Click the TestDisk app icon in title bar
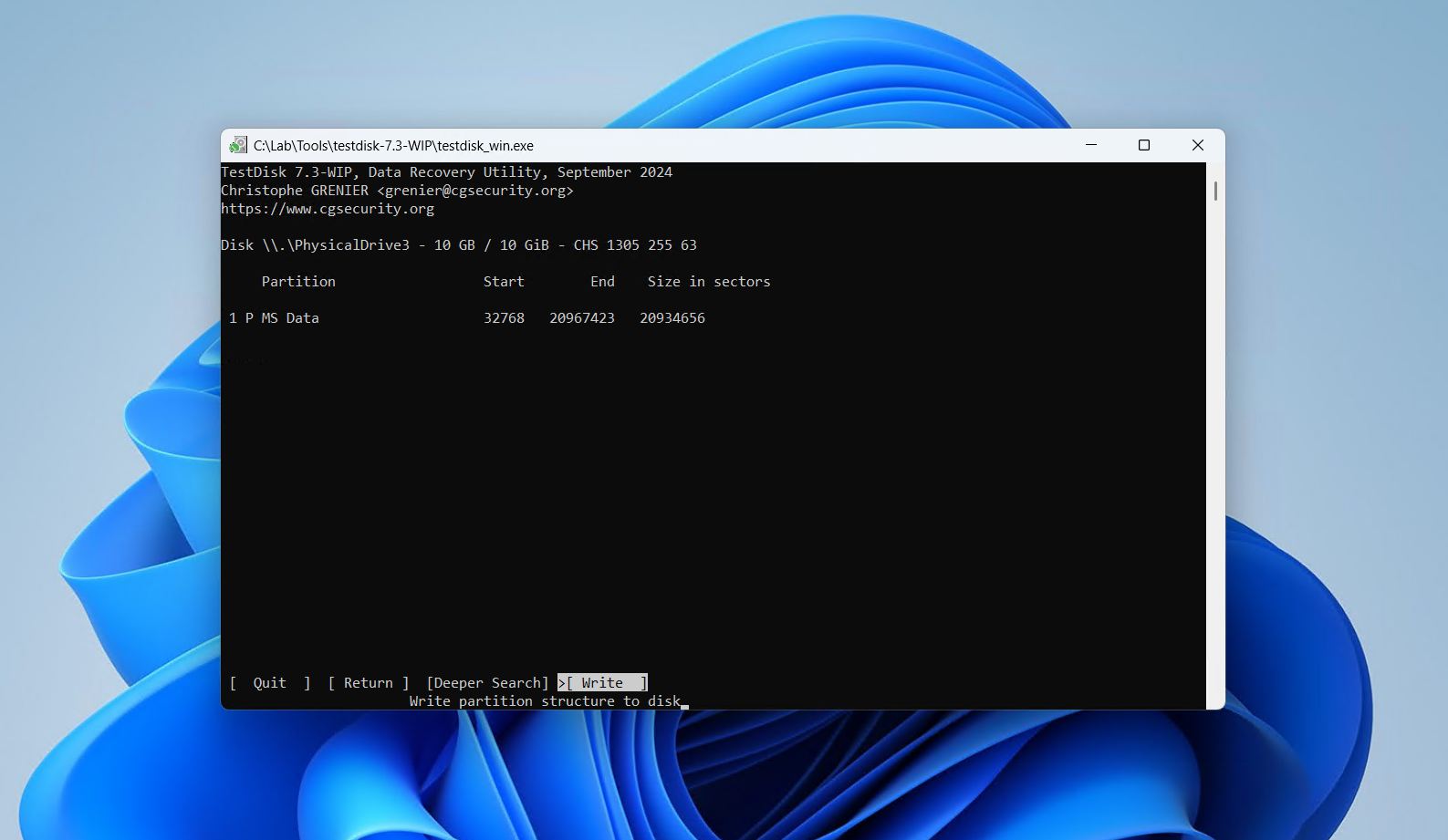This screenshot has height=840, width=1448. (x=238, y=145)
